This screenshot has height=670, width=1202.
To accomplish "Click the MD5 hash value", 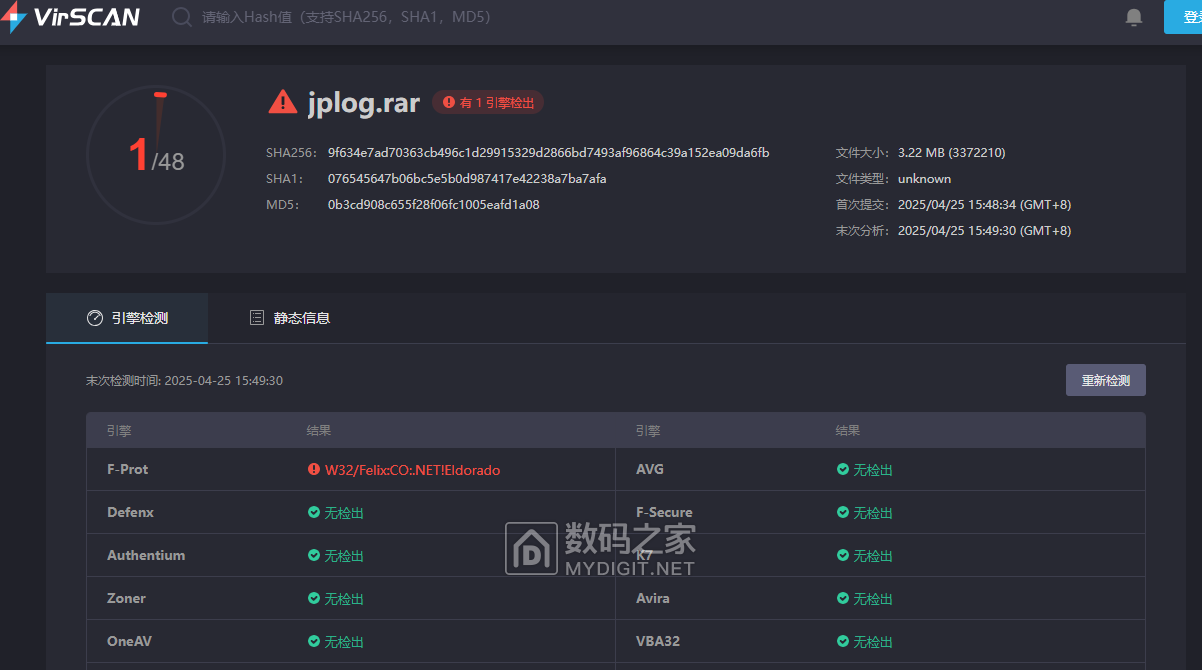I will pyautogui.click(x=434, y=205).
